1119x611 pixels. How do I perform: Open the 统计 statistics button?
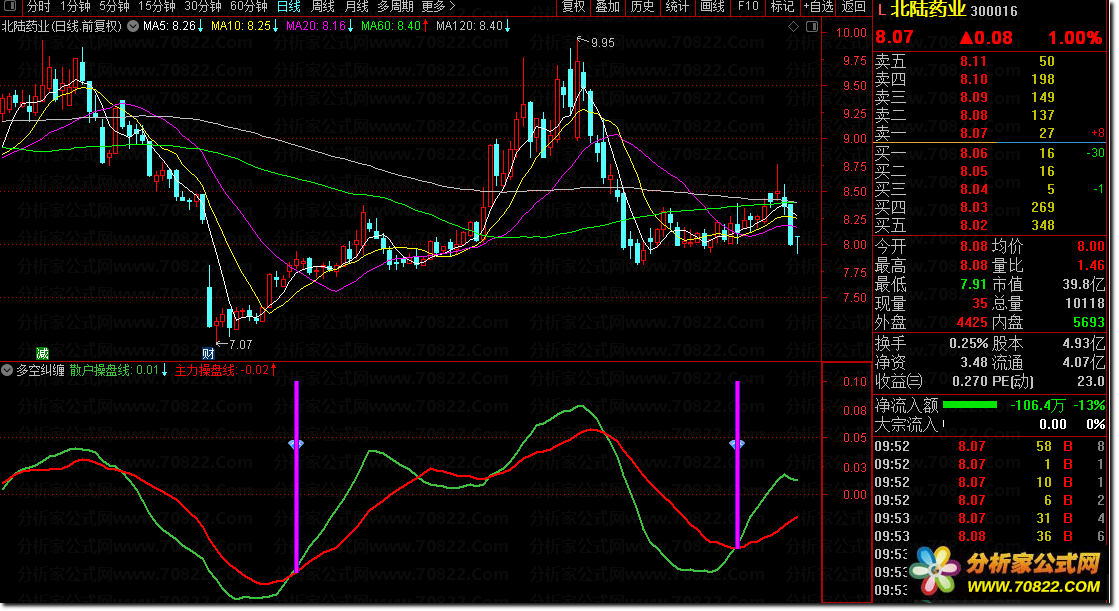tap(677, 6)
